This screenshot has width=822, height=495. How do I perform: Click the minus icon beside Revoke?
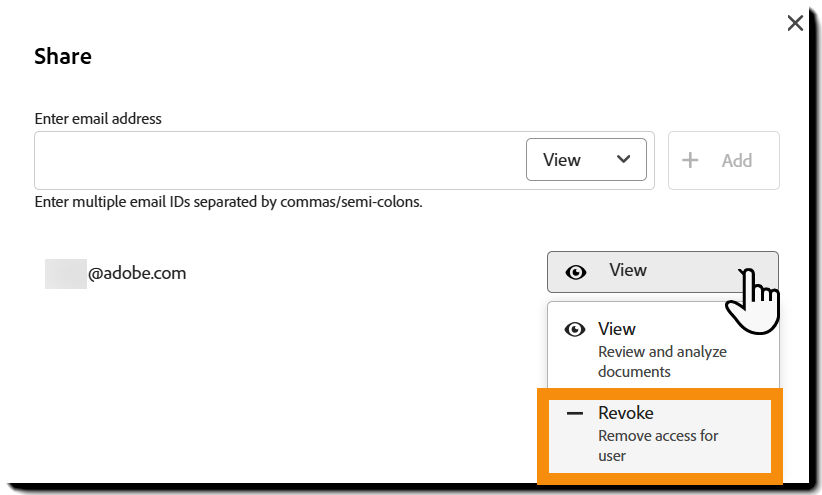575,414
